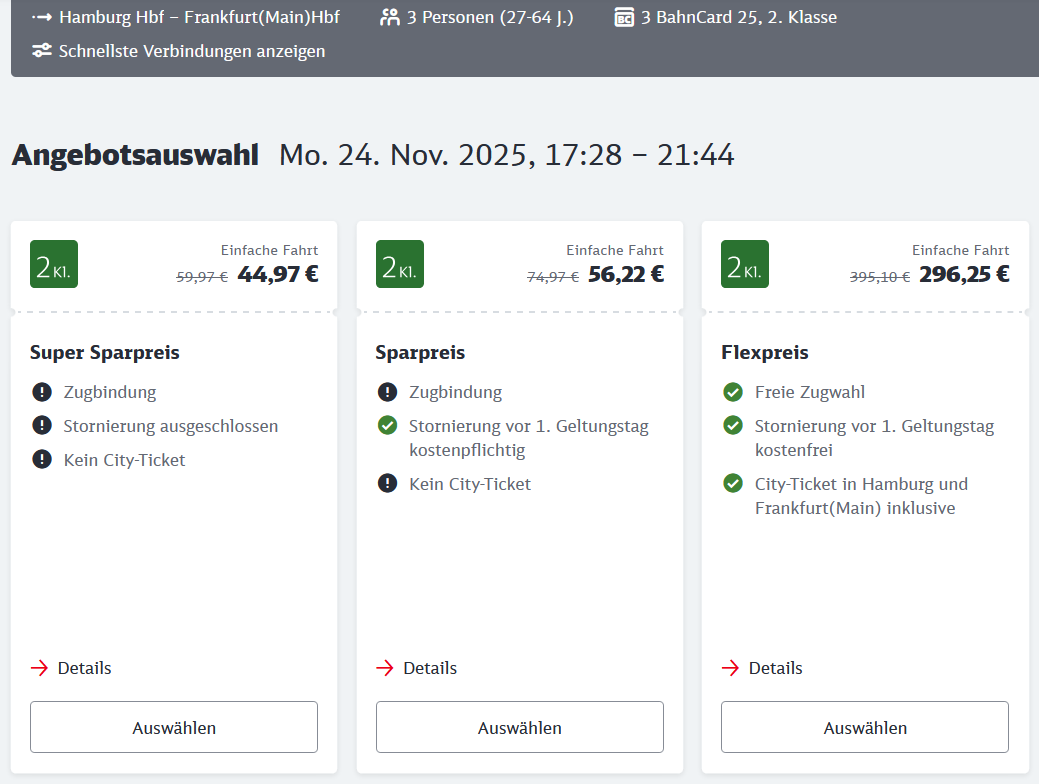Edit the Hamburg Hbf – Frankfurt(Main)Hbf route

coord(199,17)
